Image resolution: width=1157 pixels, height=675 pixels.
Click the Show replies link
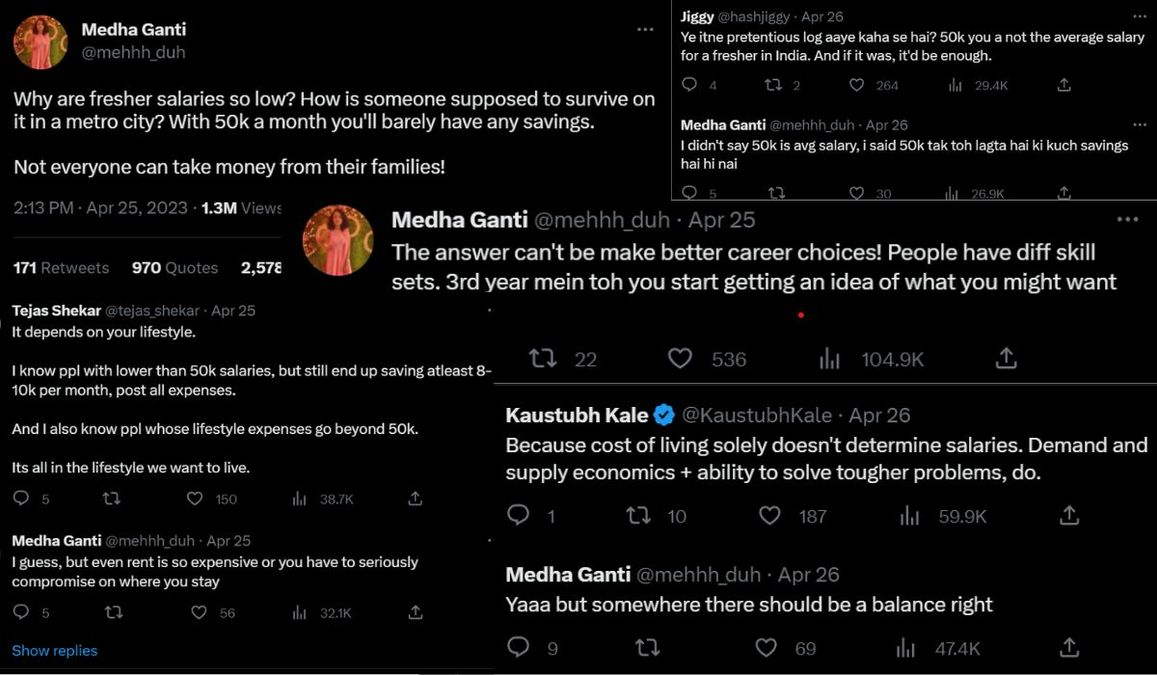tap(54, 650)
